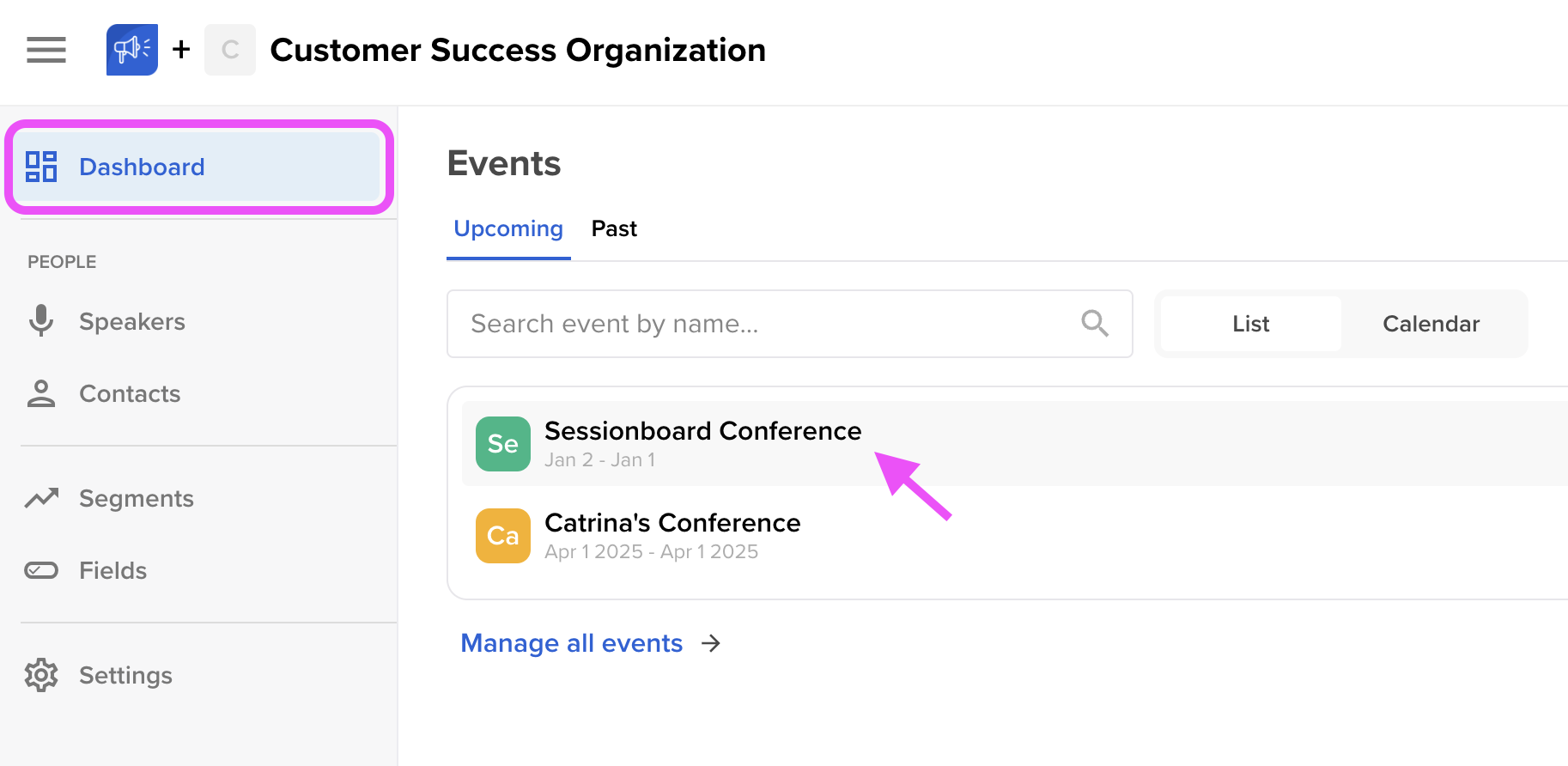This screenshot has width=1568, height=766.
Task: Click the Fields sidebar icon
Action: click(41, 570)
